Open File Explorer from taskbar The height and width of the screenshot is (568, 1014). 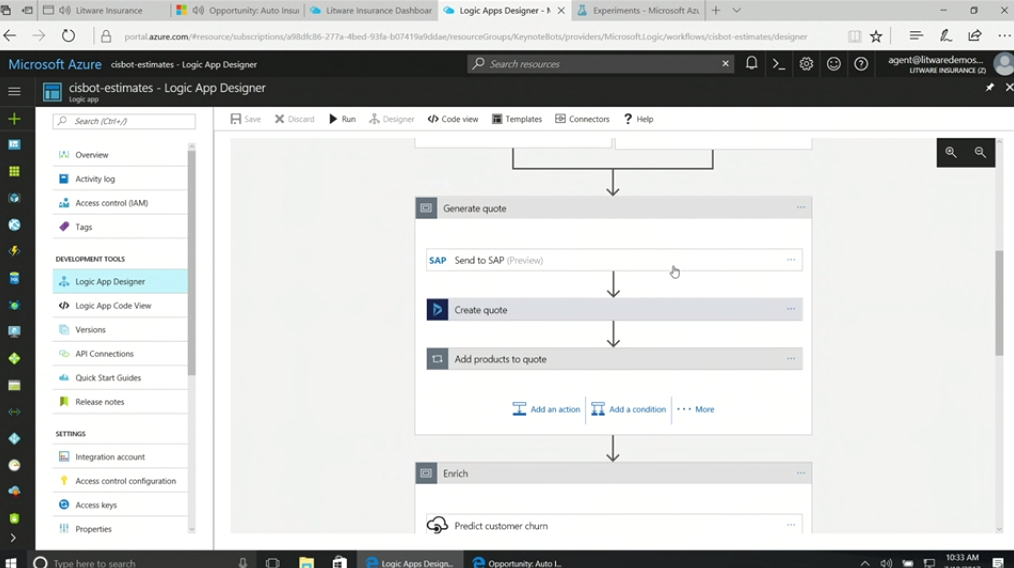(x=307, y=562)
